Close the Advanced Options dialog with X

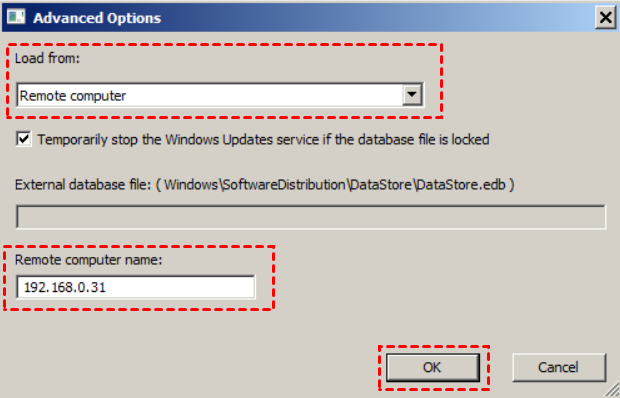[605, 17]
